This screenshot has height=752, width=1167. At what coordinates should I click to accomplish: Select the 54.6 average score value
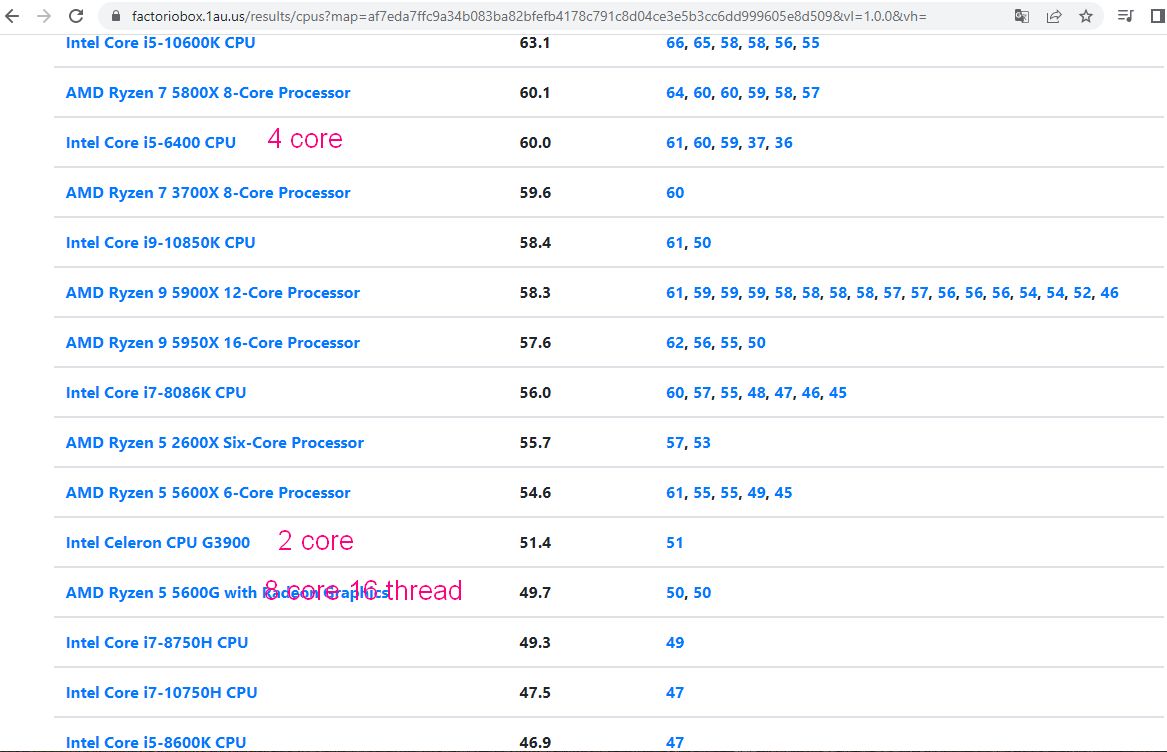(x=535, y=492)
